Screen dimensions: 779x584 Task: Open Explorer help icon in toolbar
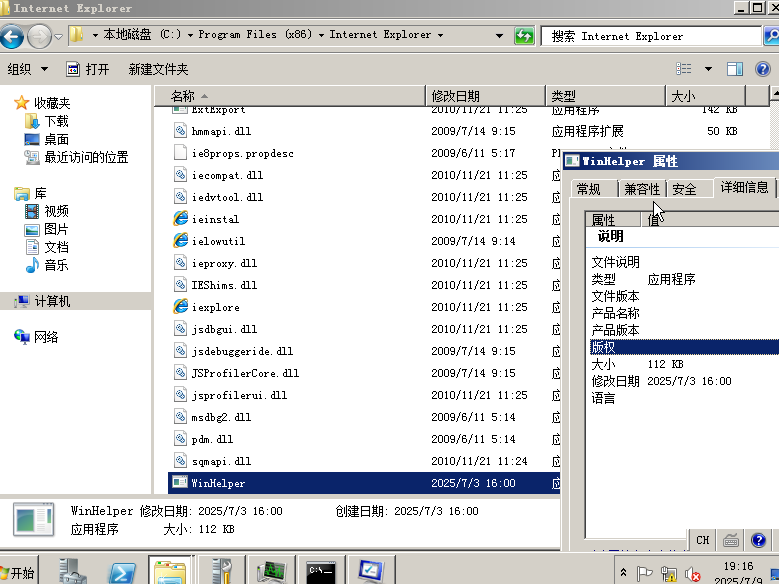coord(763,69)
